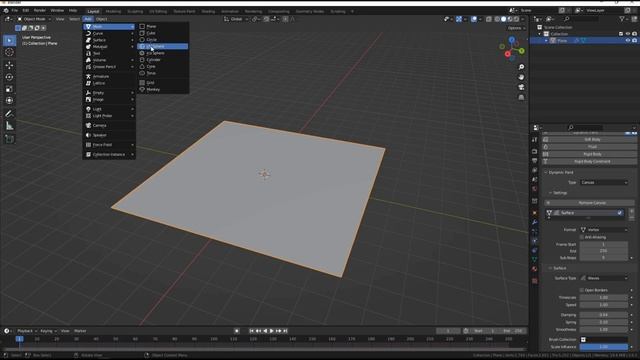Open the Output properties tab
The width and height of the screenshot is (640, 360).
click(535, 161)
